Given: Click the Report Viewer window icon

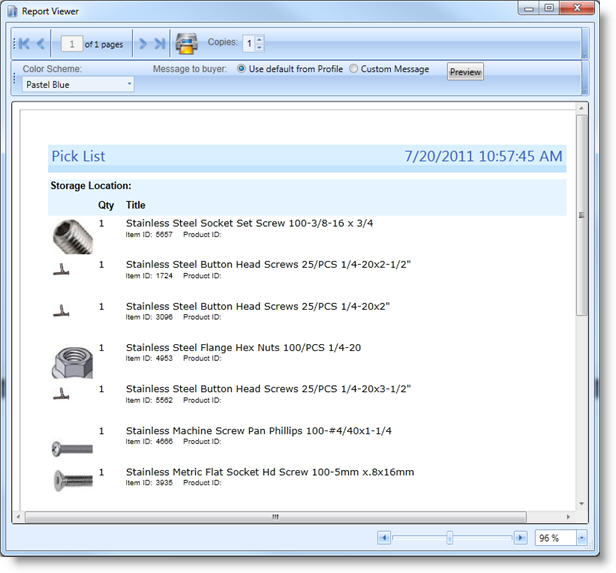Looking at the screenshot, I should [12, 11].
